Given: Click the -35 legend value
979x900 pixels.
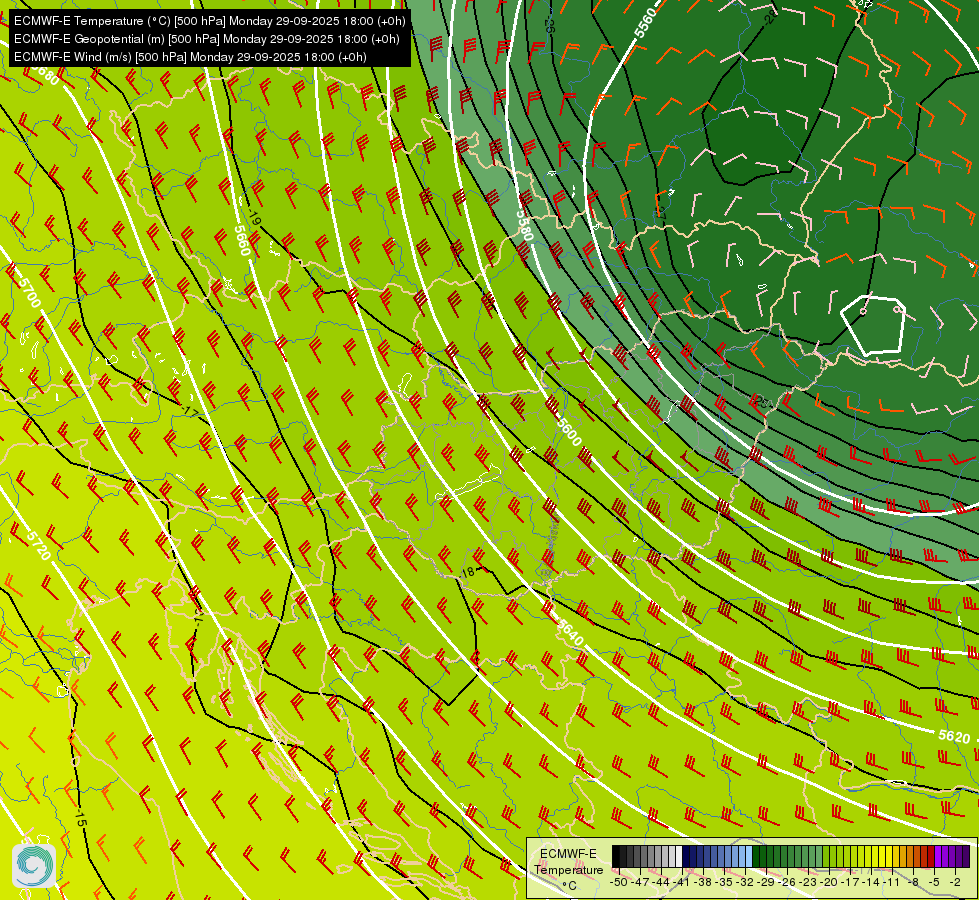Looking at the screenshot, I should 724,882.
